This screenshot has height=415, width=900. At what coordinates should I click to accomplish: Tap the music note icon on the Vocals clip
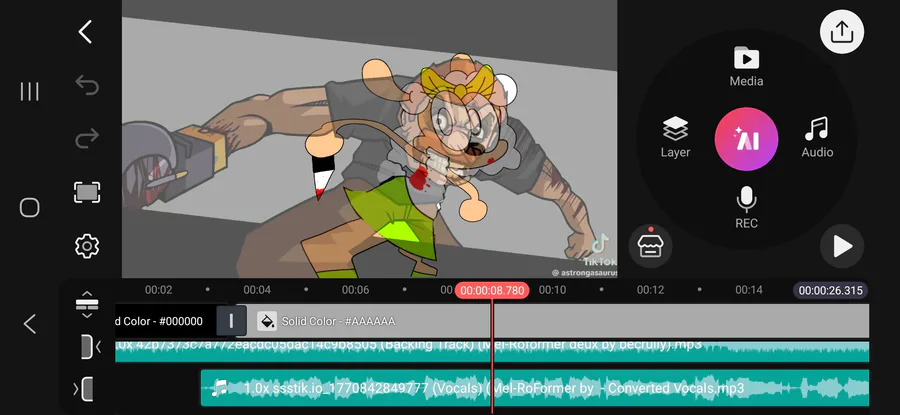(x=219, y=389)
